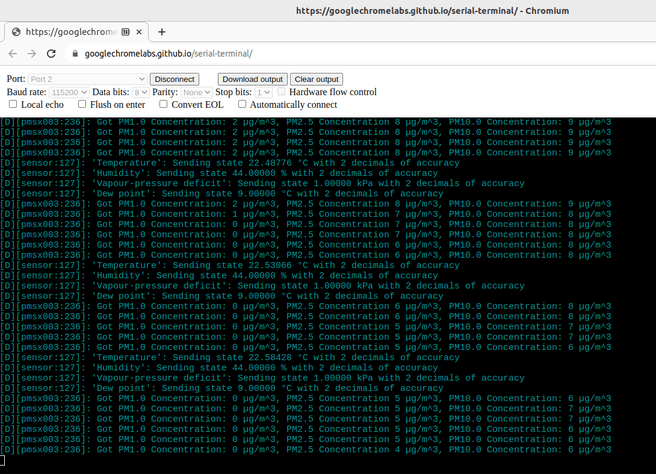Toggle Hardware flow control checkbox
The width and height of the screenshot is (656, 474).
(x=281, y=91)
